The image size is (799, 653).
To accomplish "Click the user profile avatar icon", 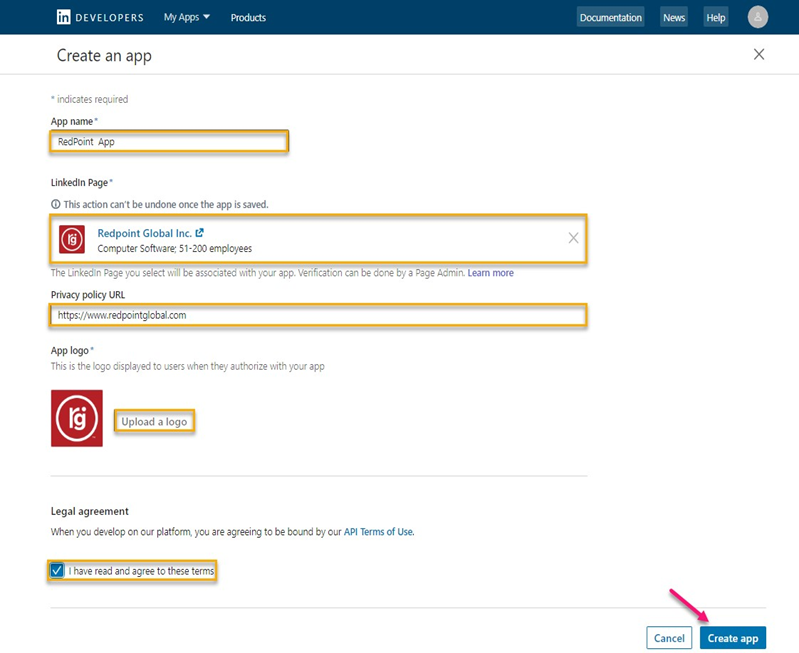I will (758, 17).
